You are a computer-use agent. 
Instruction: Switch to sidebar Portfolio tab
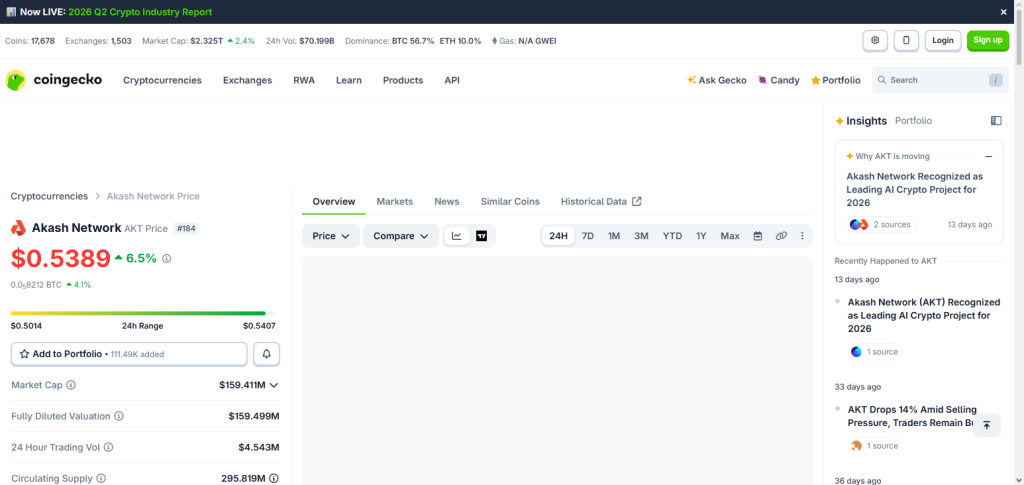(913, 121)
